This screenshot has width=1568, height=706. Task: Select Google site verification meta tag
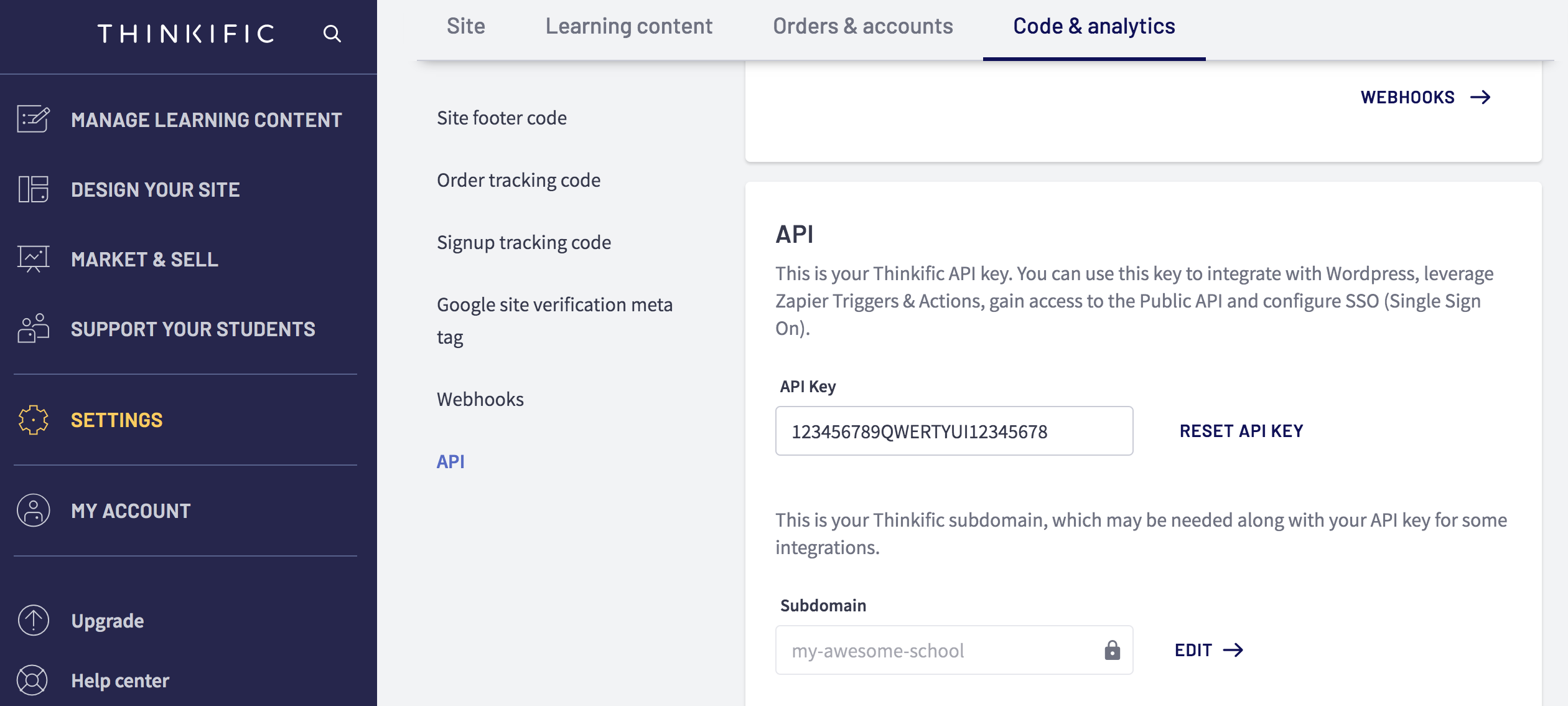pos(554,321)
